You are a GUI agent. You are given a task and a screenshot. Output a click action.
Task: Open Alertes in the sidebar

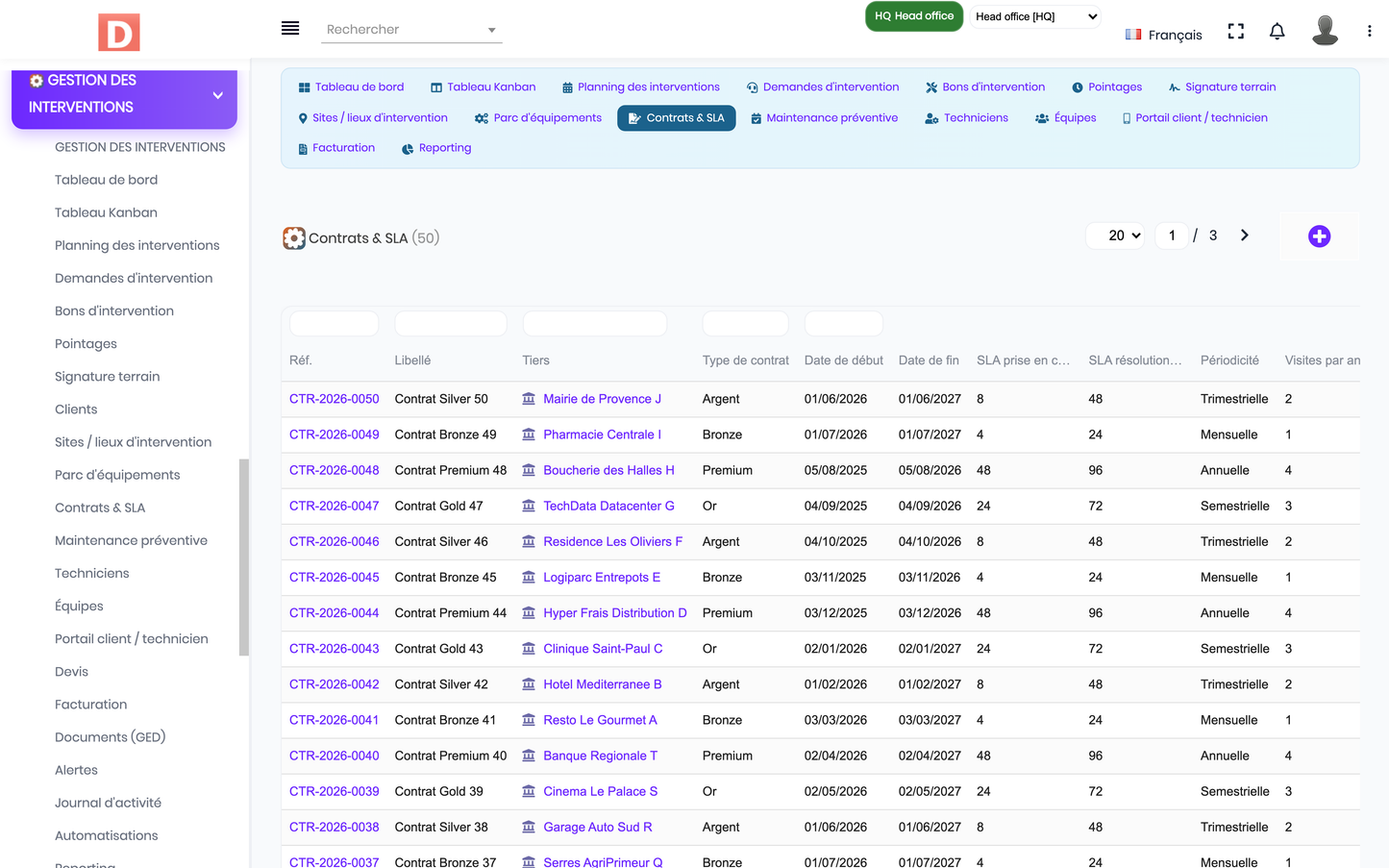coord(76,770)
